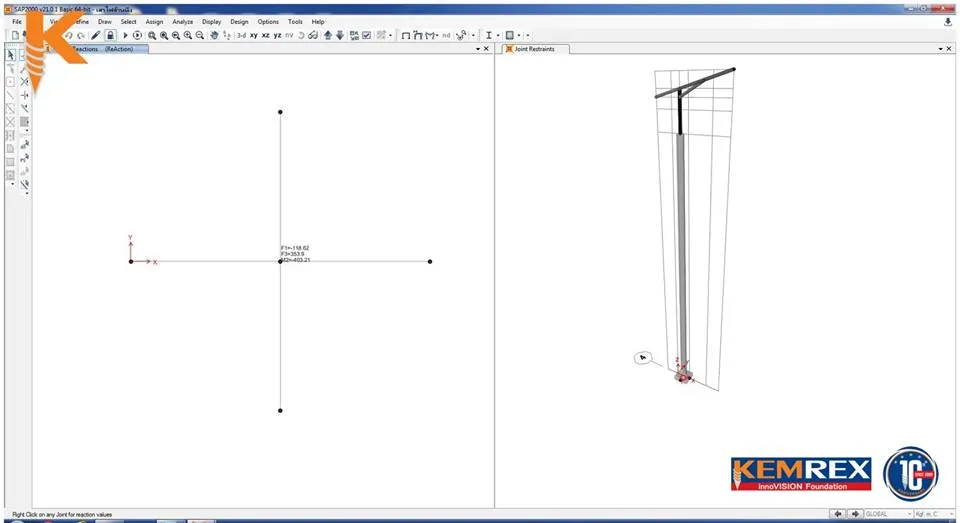Open the Assign menu
The image size is (960, 523).
coord(154,21)
